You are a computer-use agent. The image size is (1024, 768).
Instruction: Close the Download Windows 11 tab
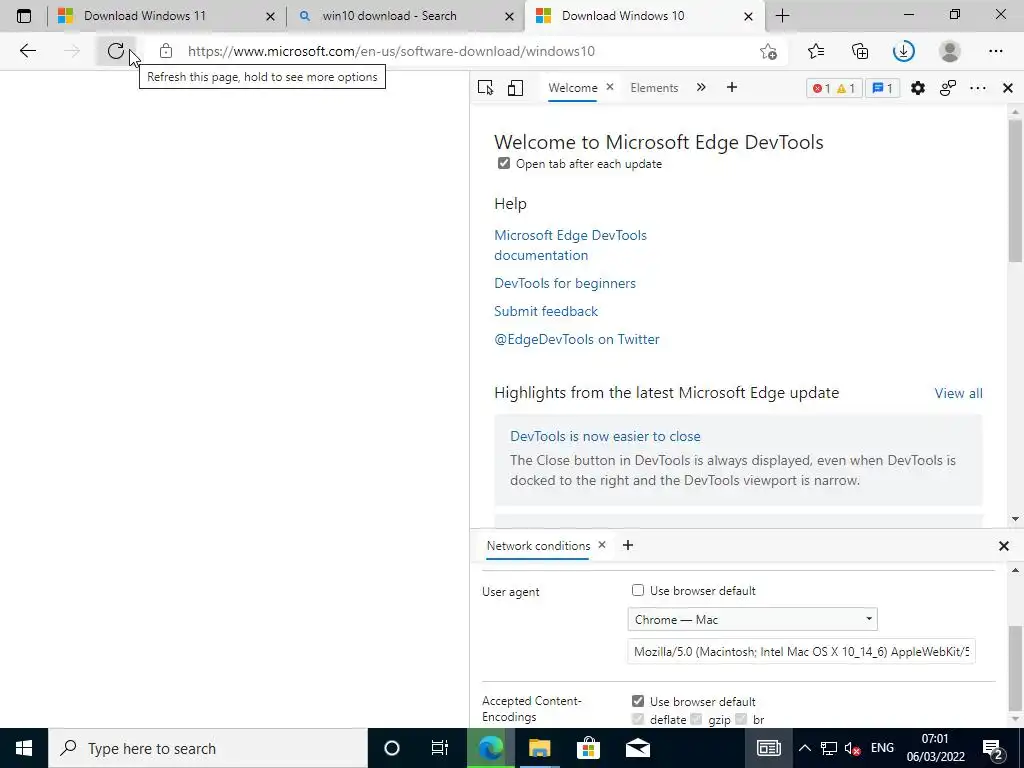(270, 16)
